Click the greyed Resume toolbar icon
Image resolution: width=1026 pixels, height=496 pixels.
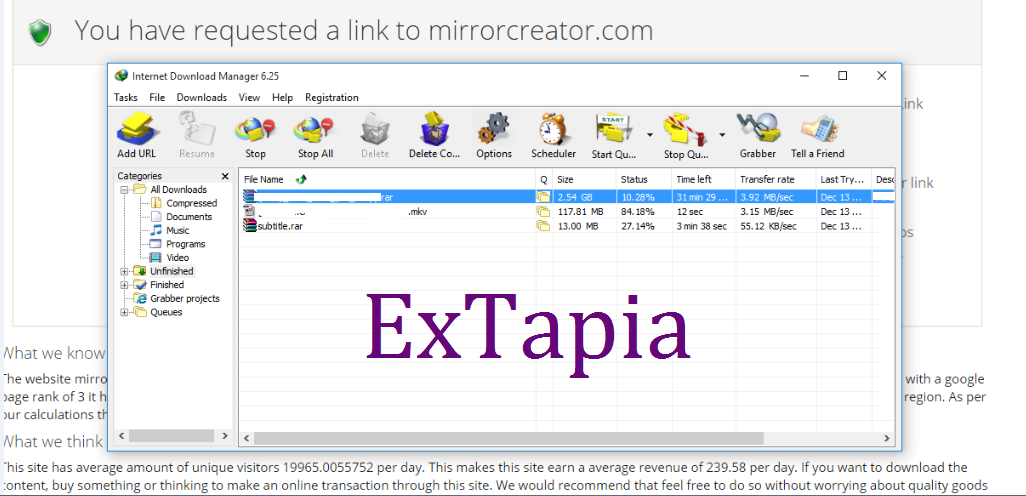[x=196, y=129]
